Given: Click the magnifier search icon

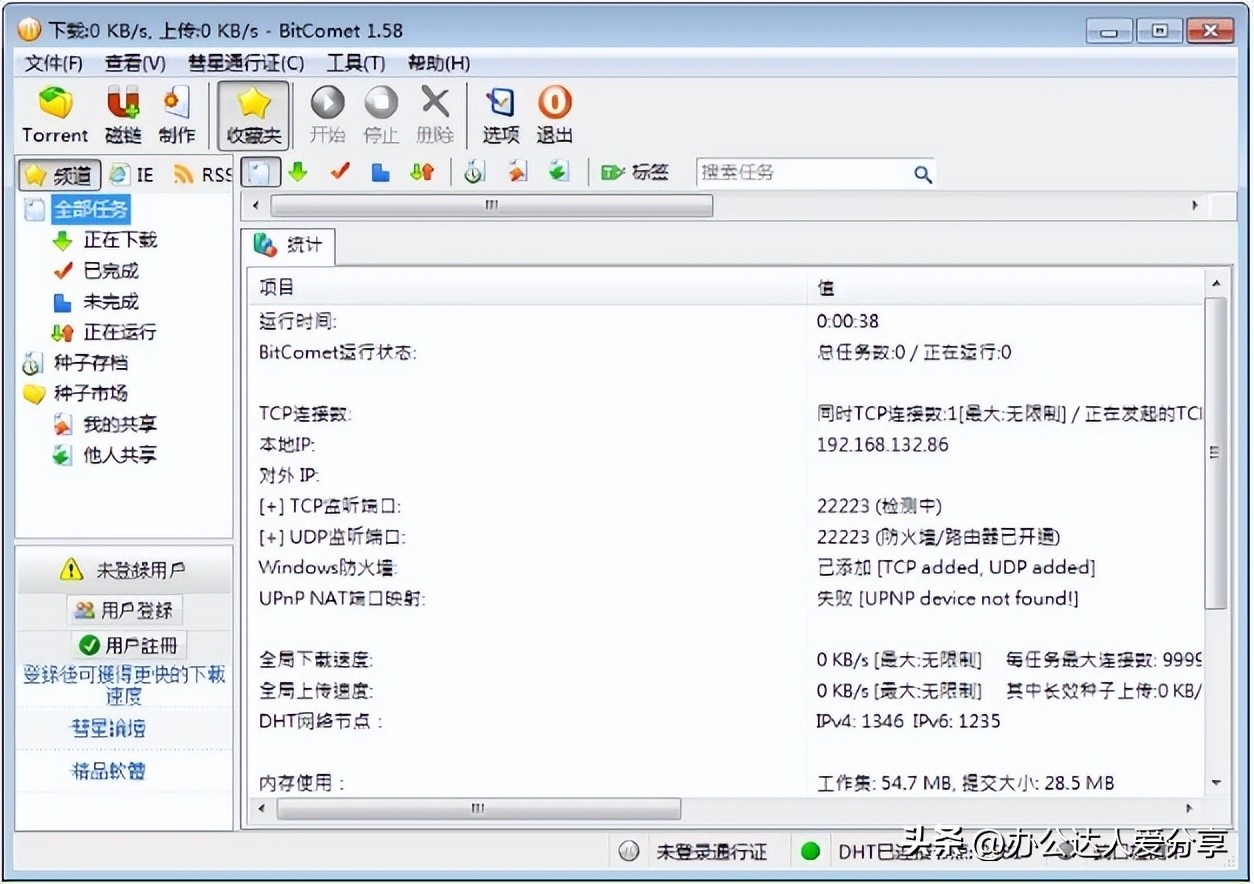Looking at the screenshot, I should [x=922, y=174].
